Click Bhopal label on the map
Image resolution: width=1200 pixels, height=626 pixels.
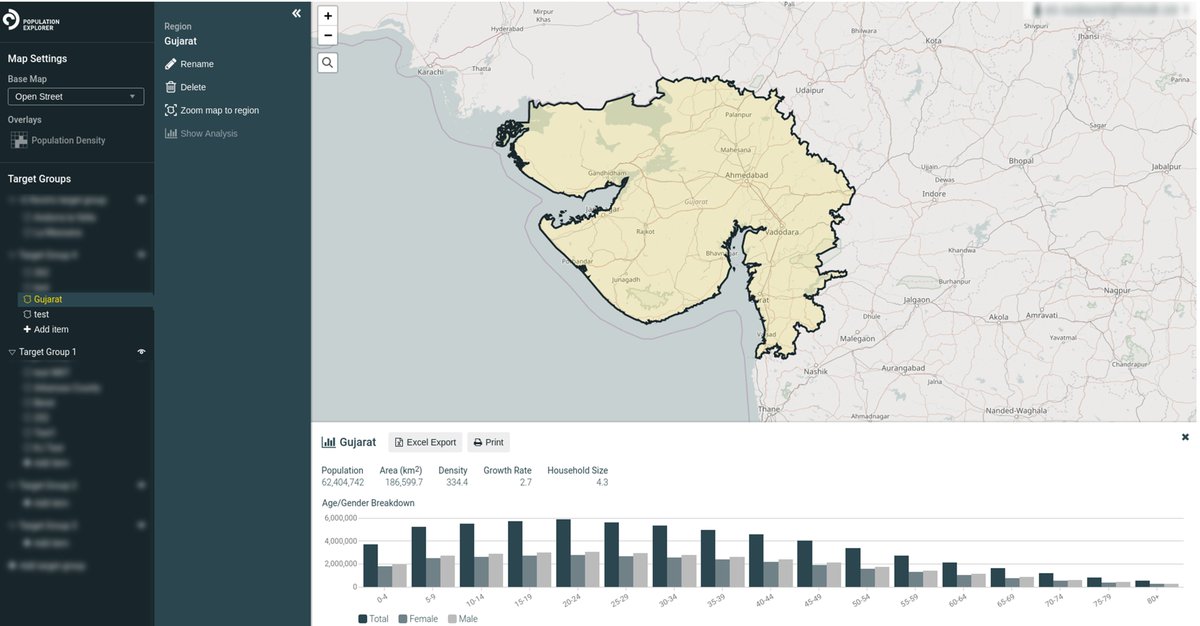pos(1021,160)
